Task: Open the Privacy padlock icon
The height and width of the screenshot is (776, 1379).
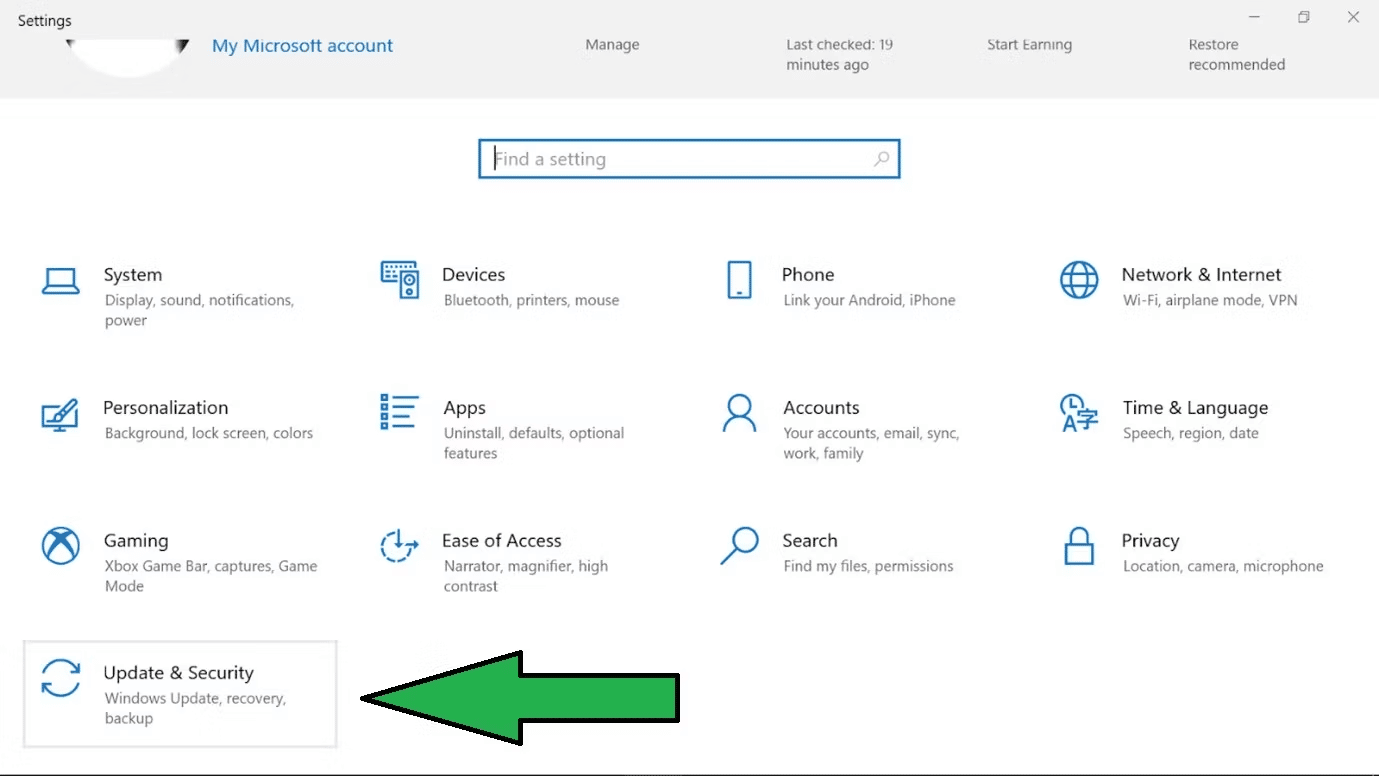Action: click(1079, 546)
